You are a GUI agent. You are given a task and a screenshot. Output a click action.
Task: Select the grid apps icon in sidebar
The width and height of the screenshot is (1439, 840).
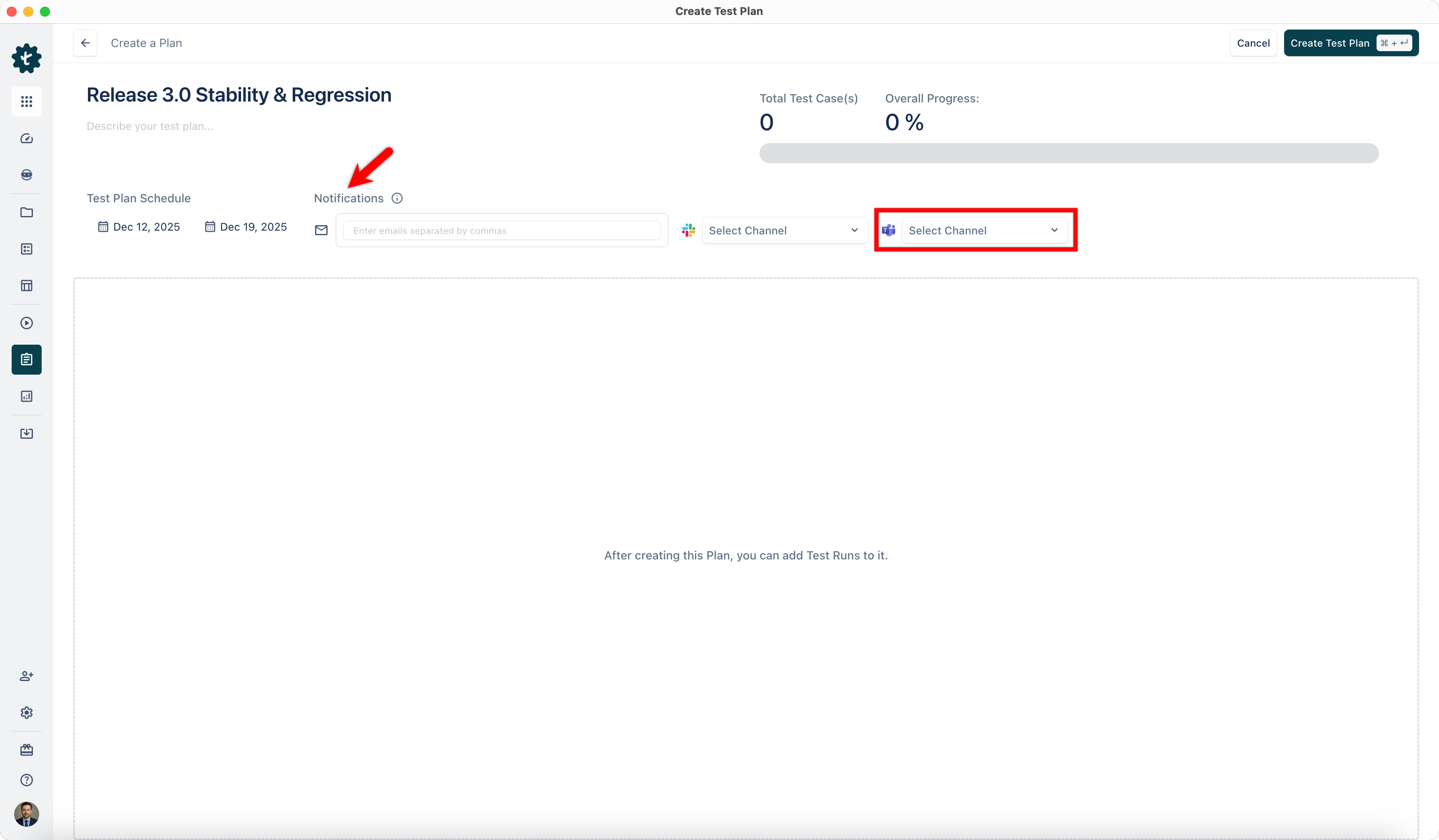[x=26, y=102]
